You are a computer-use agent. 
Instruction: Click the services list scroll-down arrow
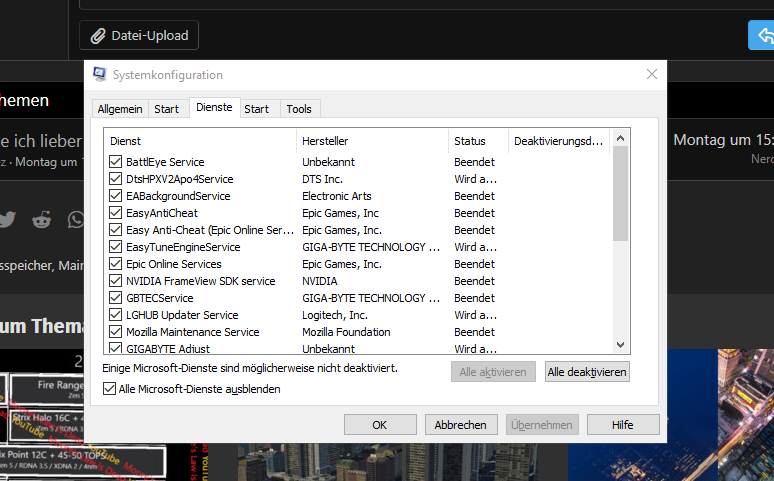621,343
